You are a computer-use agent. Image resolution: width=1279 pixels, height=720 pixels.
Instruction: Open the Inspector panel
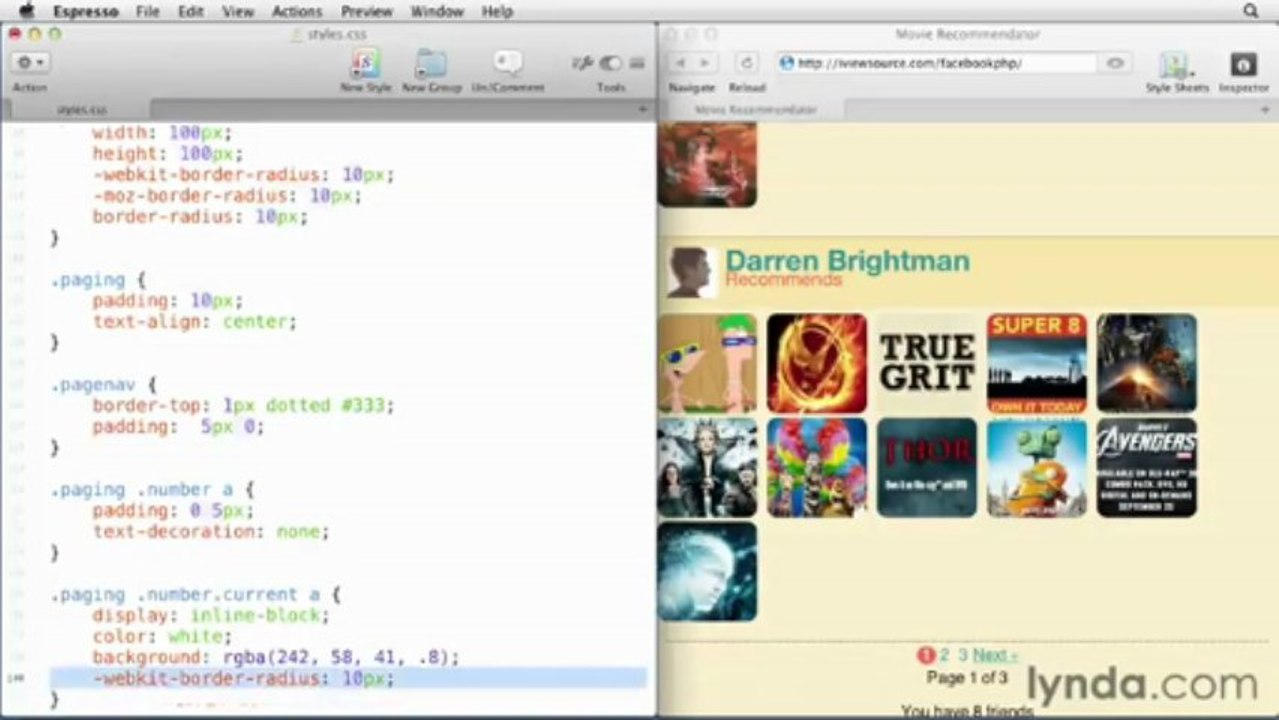(x=1243, y=65)
